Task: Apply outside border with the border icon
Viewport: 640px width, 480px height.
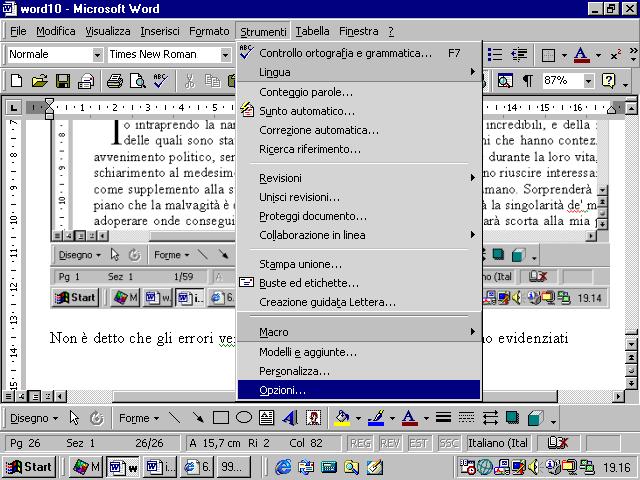Action: point(548,55)
